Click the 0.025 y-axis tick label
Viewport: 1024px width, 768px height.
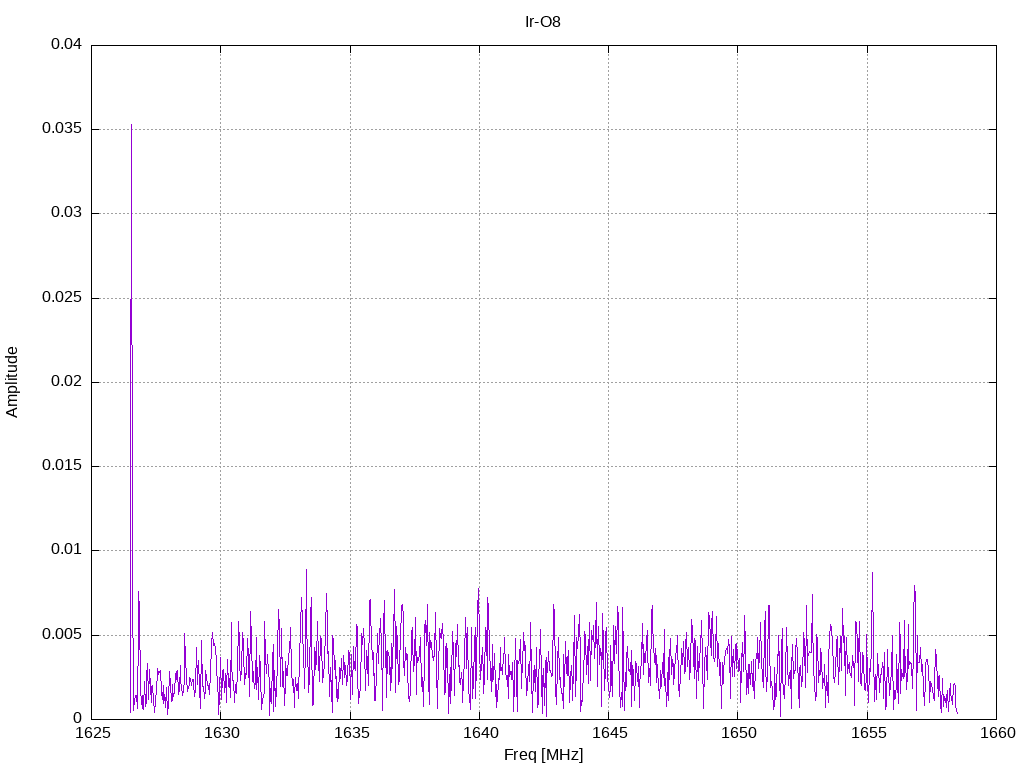pos(62,298)
